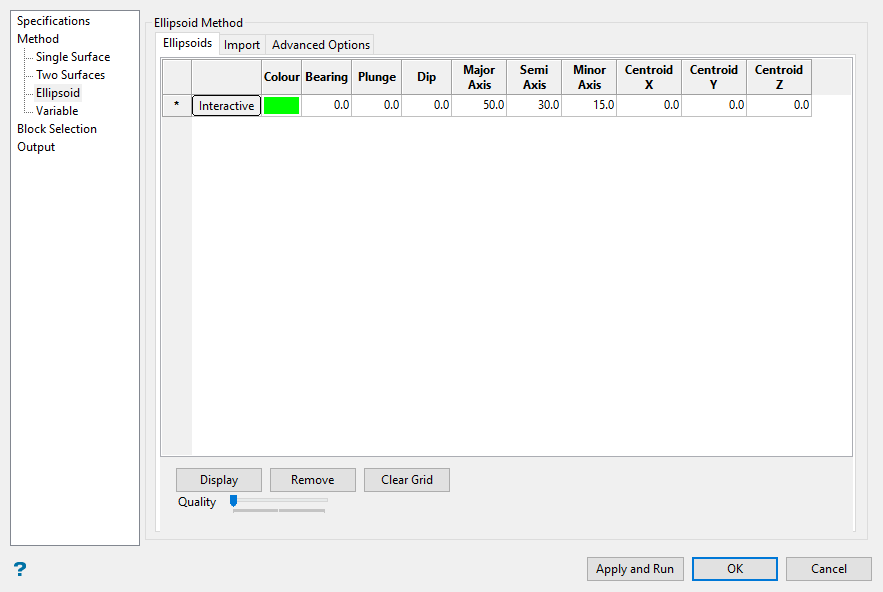Edit the Semi Axis value 30.0

click(x=534, y=105)
